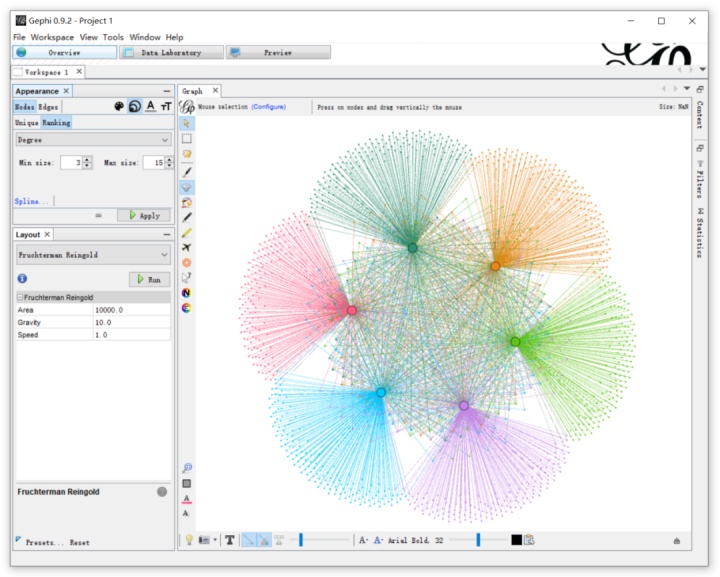This screenshot has width=720, height=577.
Task: Select the edit node attributes pointer tool
Action: 186,278
